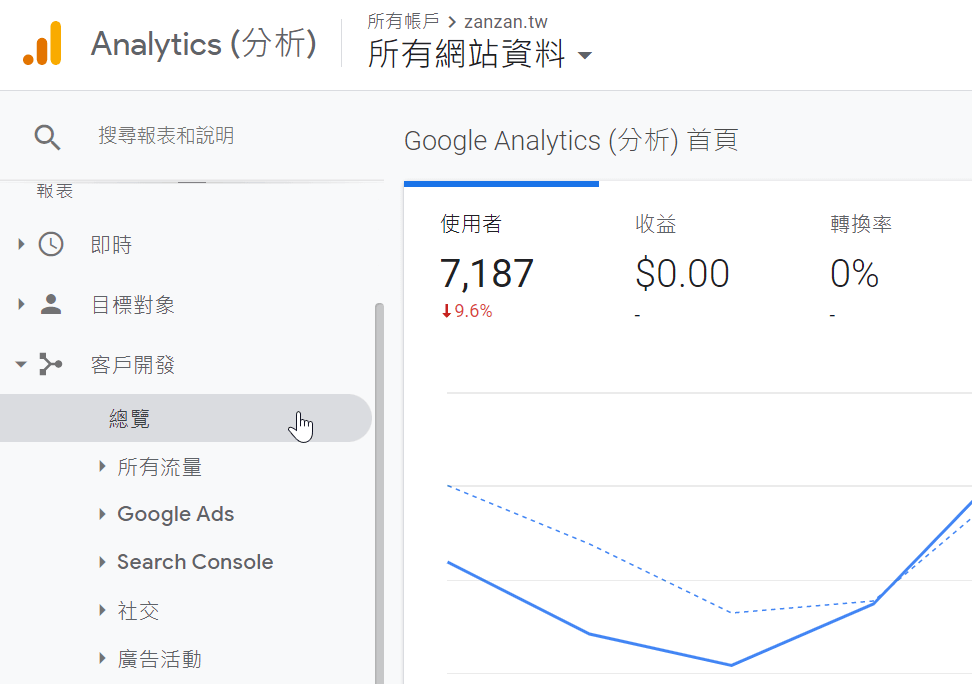Viewport: 972px width, 684px height.
Task: Open the 即時 menu item
Action: click(112, 245)
